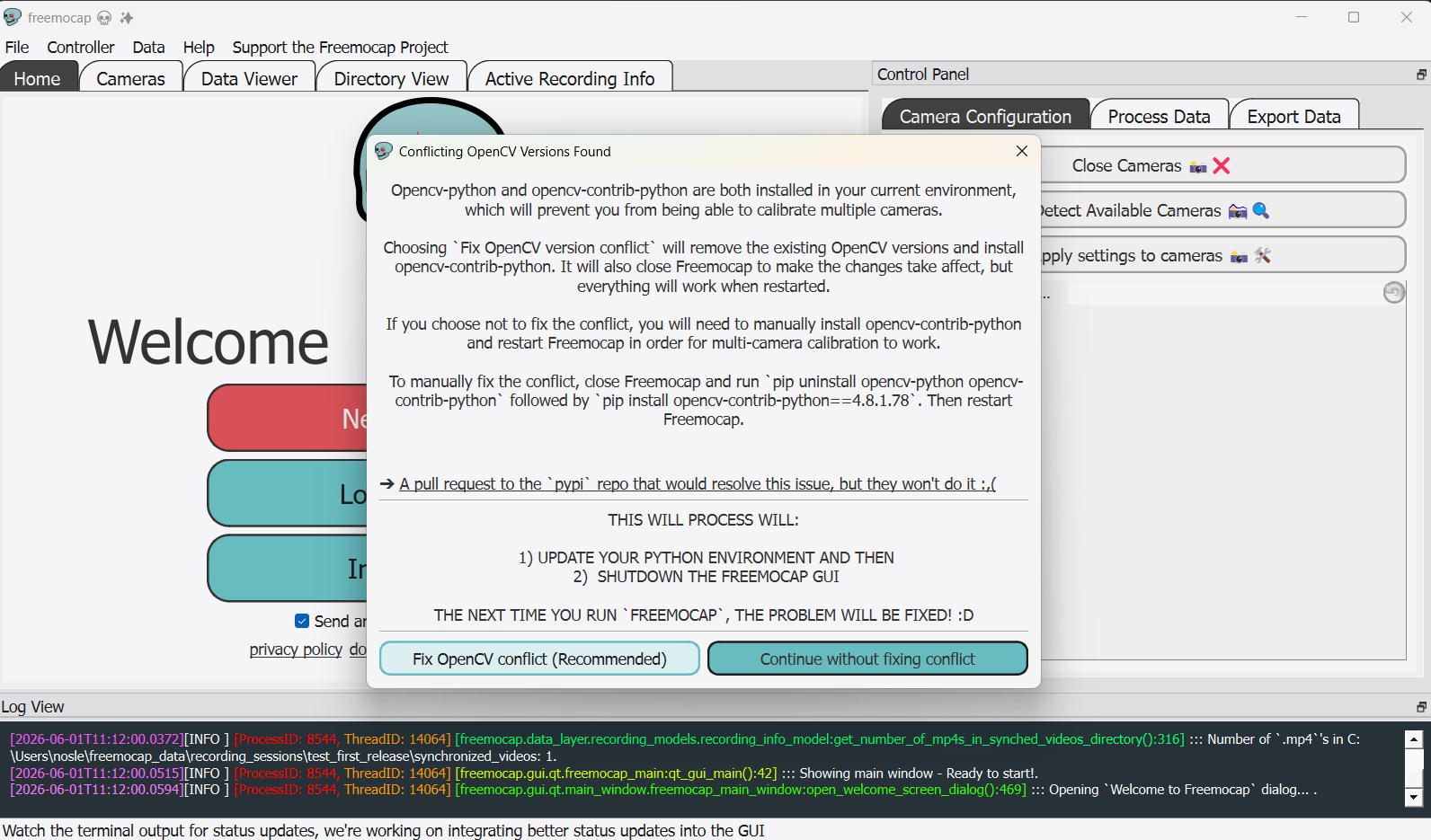Switch to the Data Viewer tab
Screen dimensions: 1431x840
click(249, 78)
